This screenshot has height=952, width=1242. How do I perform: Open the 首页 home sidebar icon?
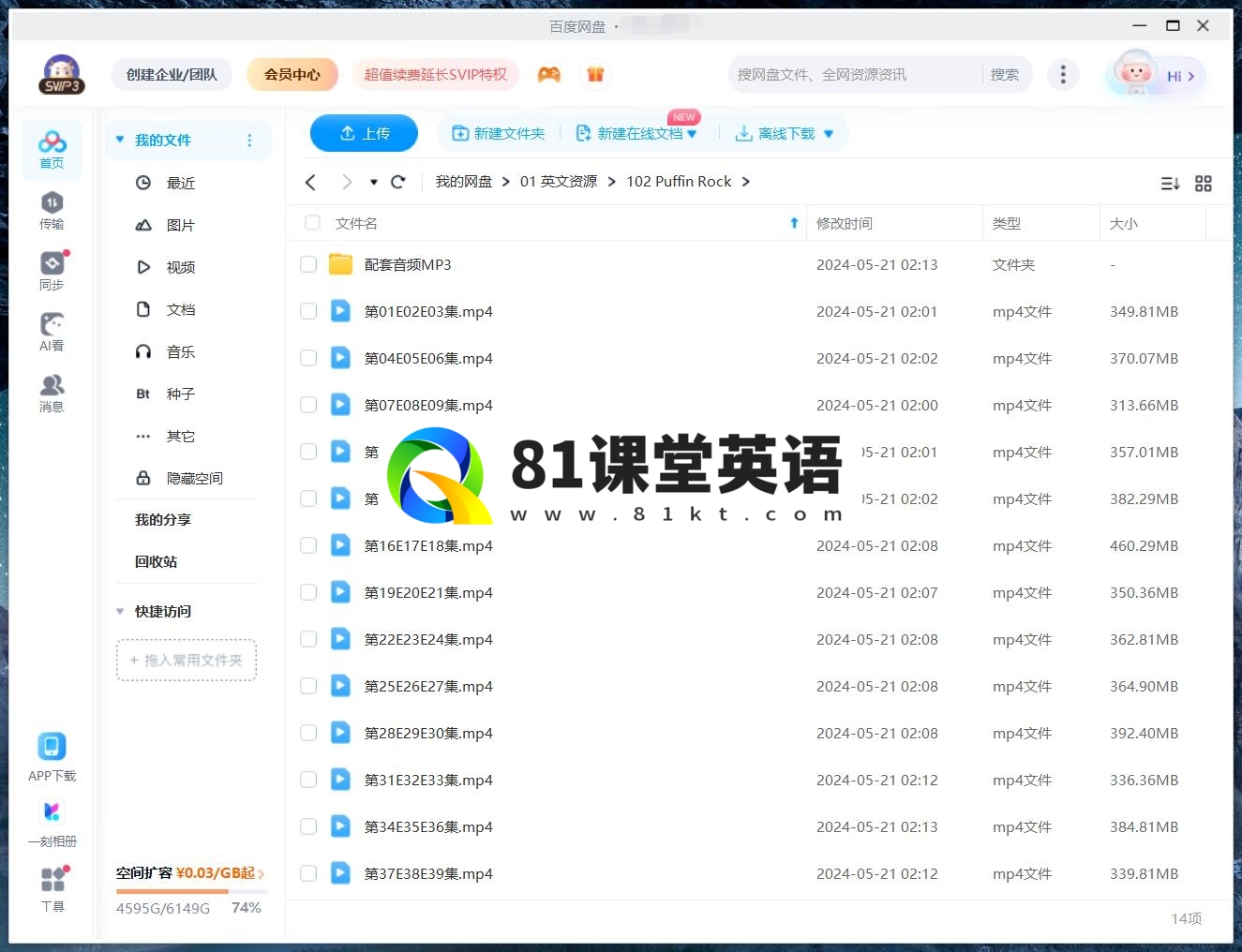[52, 149]
